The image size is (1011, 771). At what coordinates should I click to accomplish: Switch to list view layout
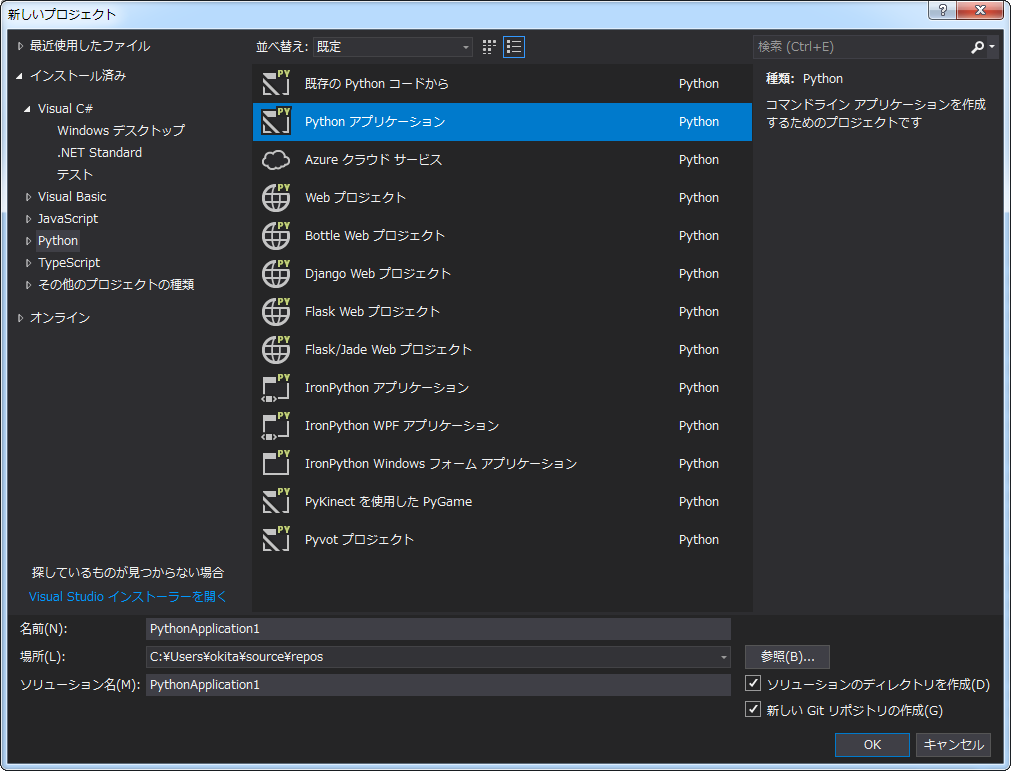point(514,47)
